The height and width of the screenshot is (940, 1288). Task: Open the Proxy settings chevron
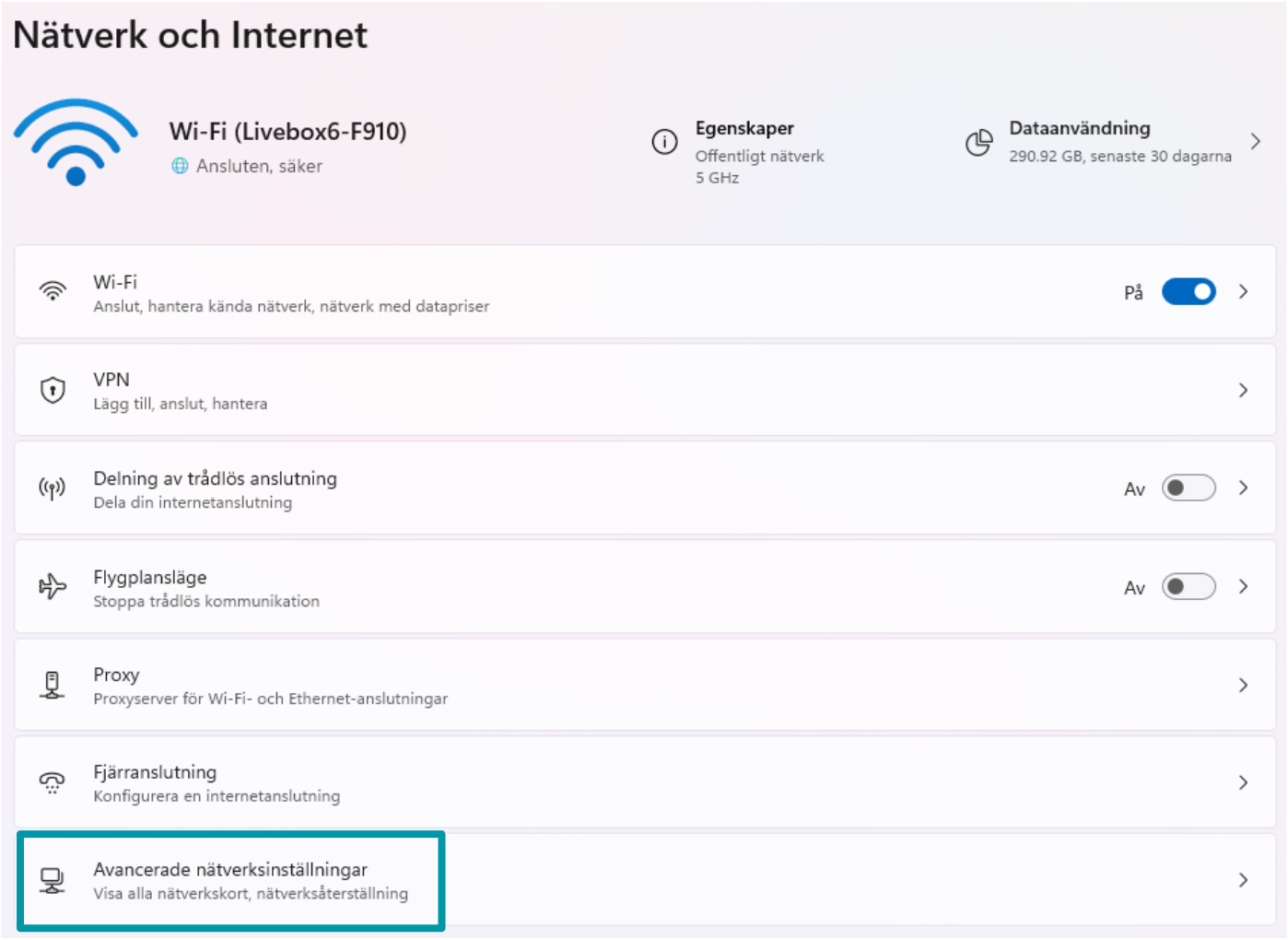point(1244,685)
